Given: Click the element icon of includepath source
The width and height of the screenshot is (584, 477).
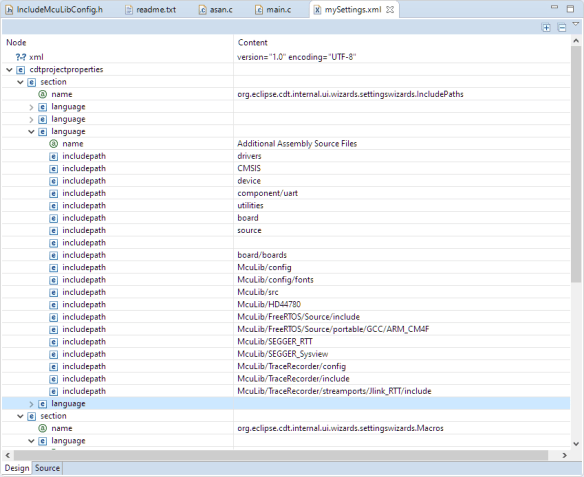Looking at the screenshot, I should point(54,230).
